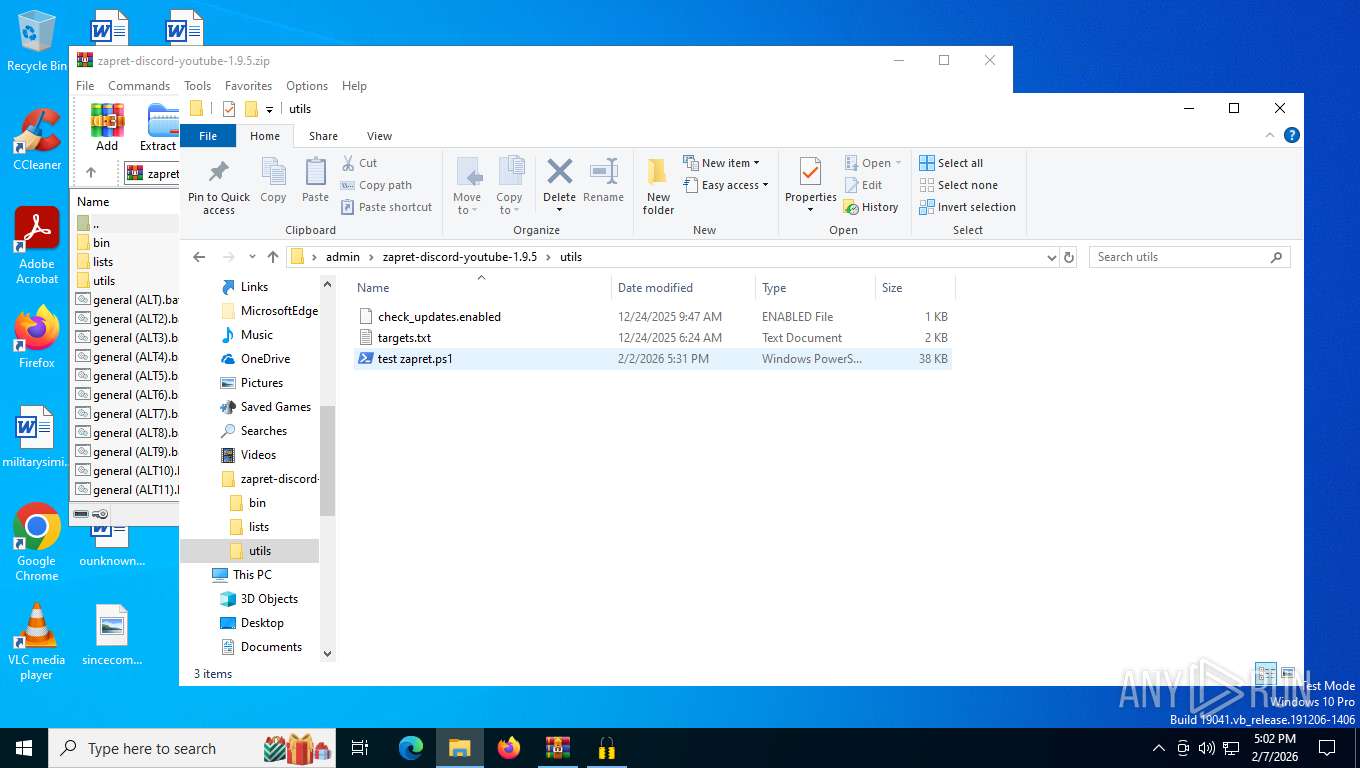The height and width of the screenshot is (768, 1360).
Task: Switch to the Share ribbon tab
Action: click(x=323, y=136)
